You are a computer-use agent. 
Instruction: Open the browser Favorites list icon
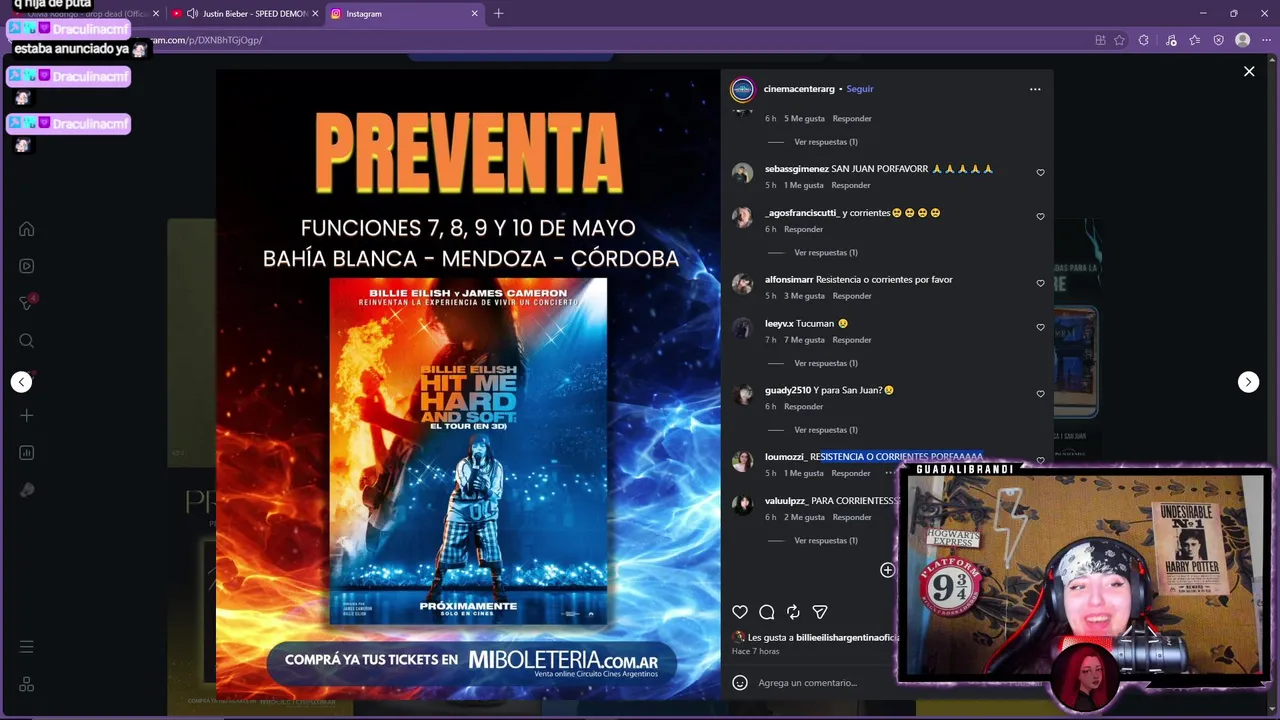point(1195,40)
